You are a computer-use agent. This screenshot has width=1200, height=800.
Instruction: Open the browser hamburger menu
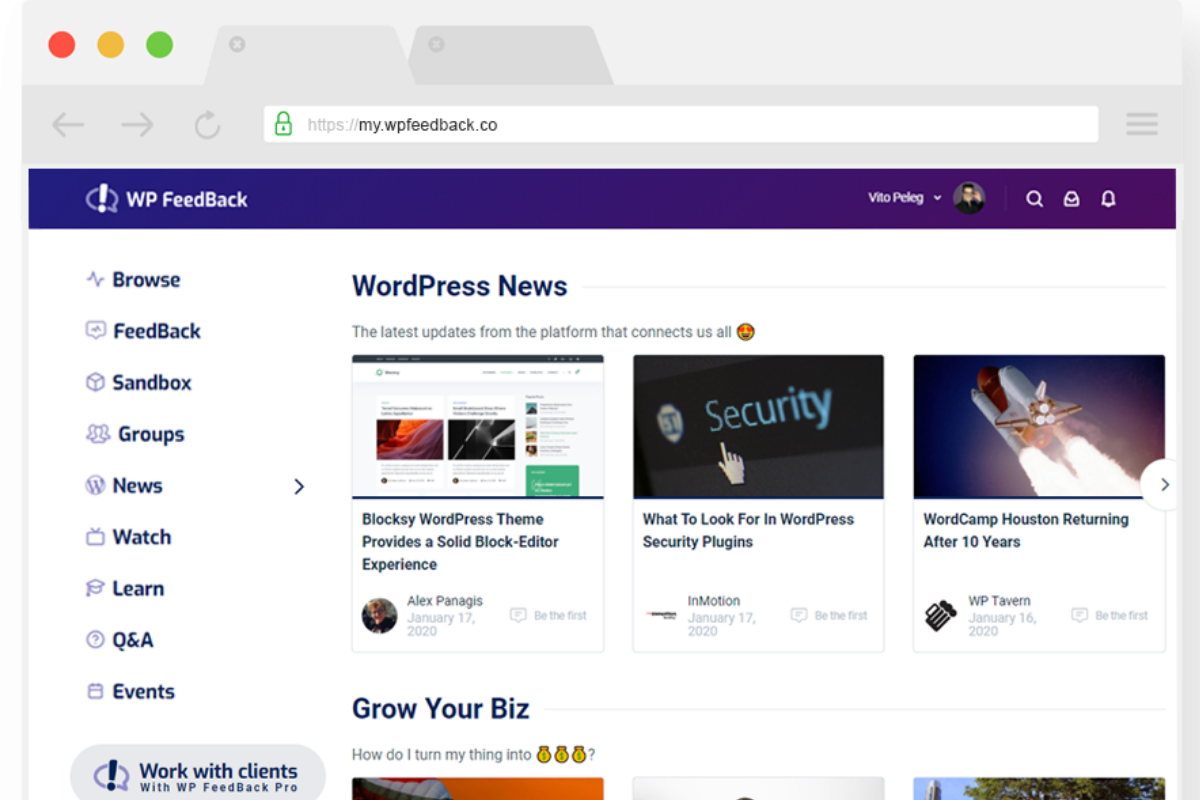pyautogui.click(x=1142, y=124)
